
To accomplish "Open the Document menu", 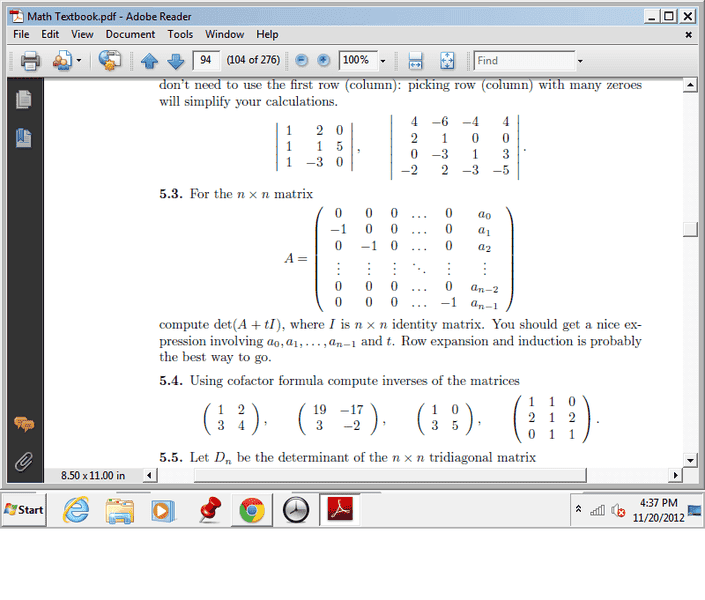I will [x=130, y=34].
